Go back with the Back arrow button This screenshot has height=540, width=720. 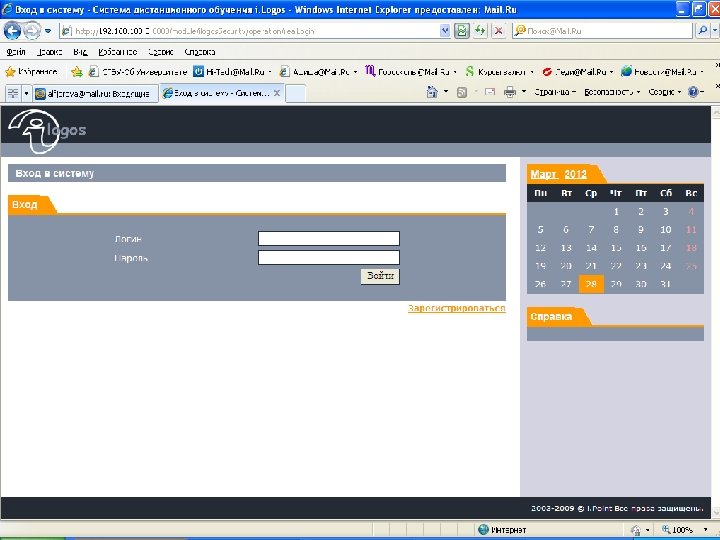pos(12,31)
